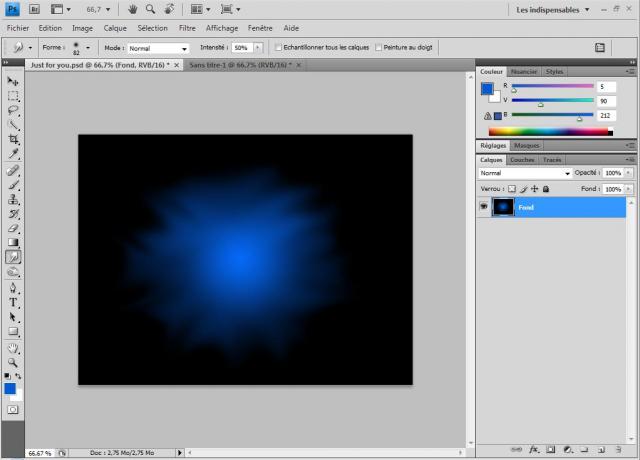Image resolution: width=640 pixels, height=460 pixels.
Task: Toggle lock transparent pixels
Action: tap(512, 189)
